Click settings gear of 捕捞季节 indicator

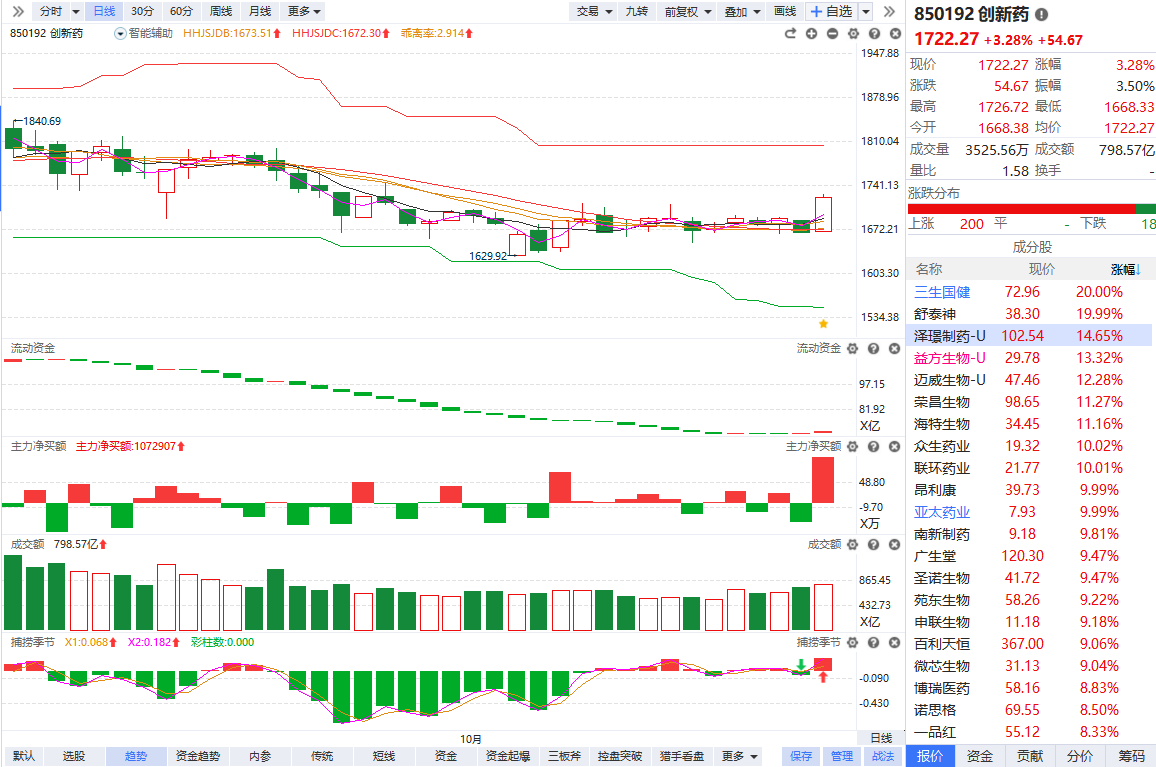pyautogui.click(x=853, y=642)
